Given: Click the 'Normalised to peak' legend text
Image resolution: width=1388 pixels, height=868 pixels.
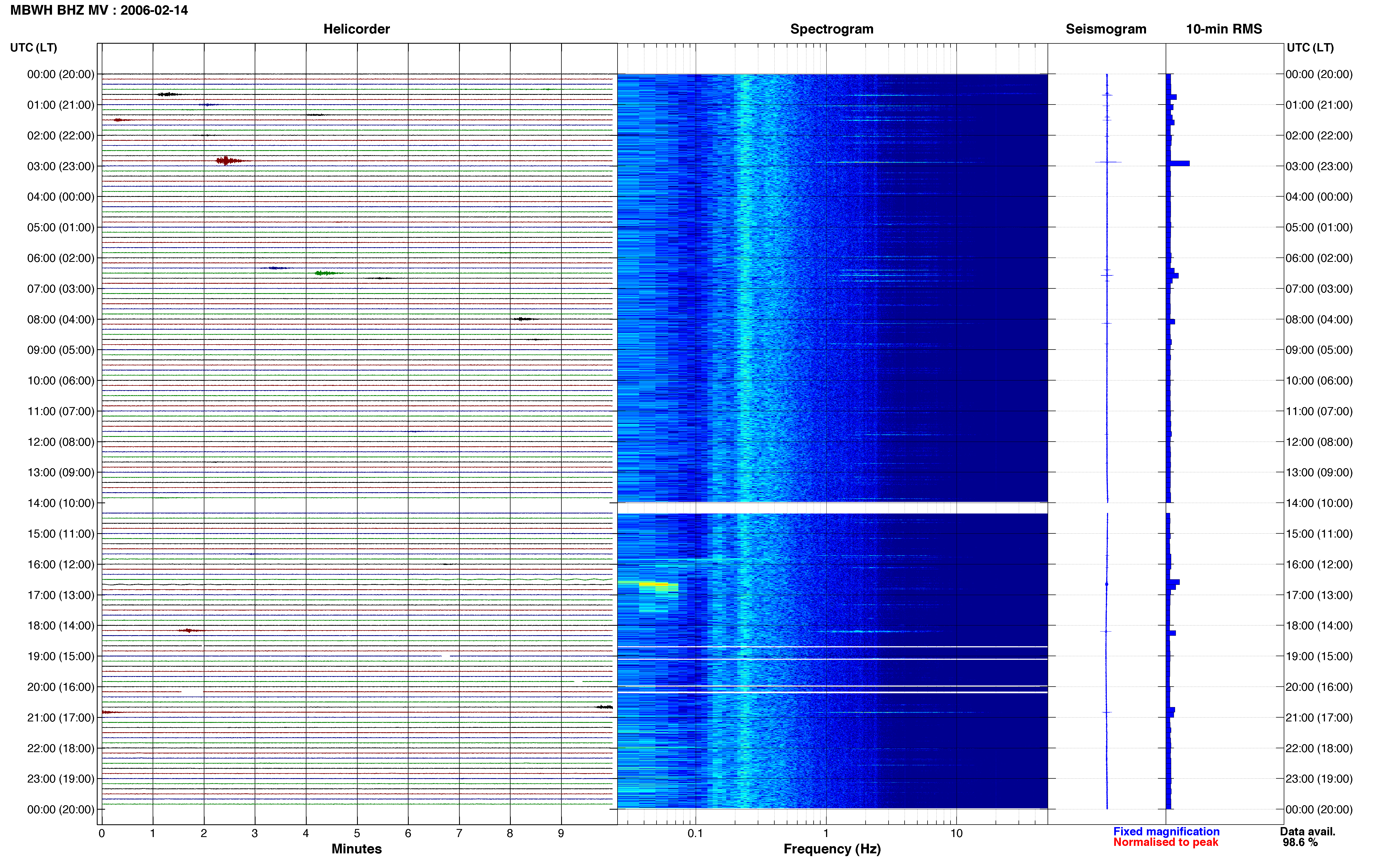Looking at the screenshot, I should 1165,842.
